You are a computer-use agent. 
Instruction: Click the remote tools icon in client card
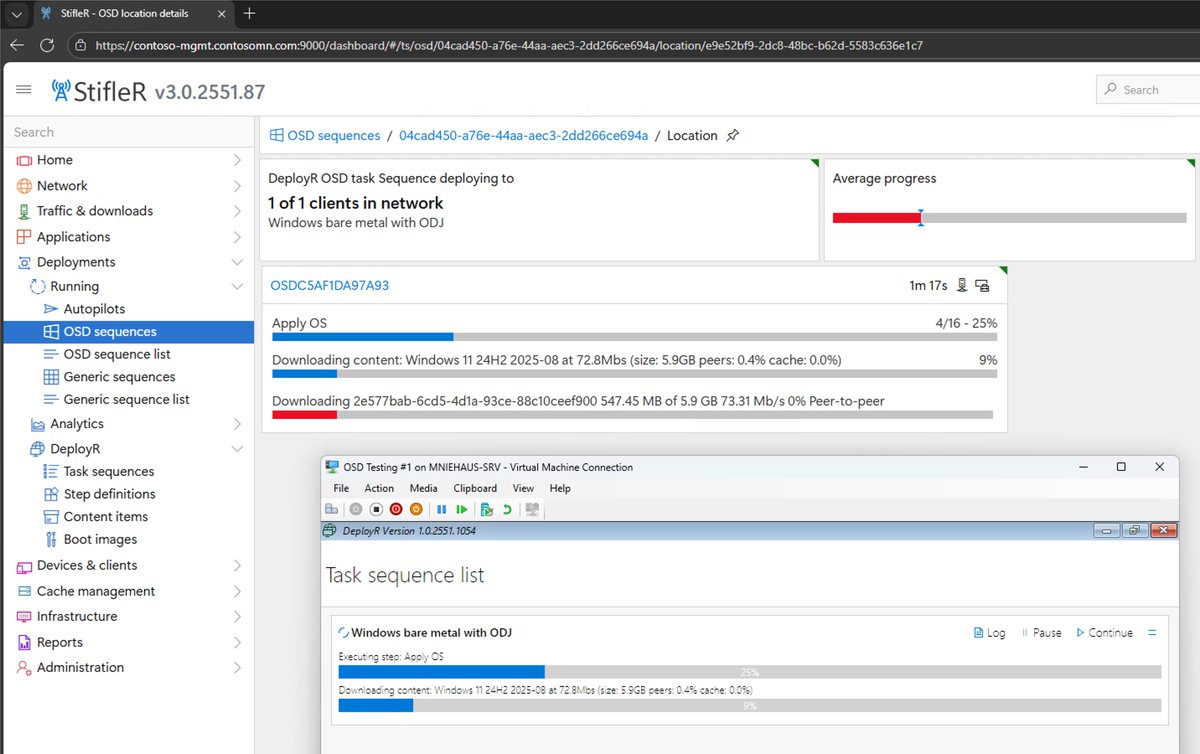pos(982,286)
